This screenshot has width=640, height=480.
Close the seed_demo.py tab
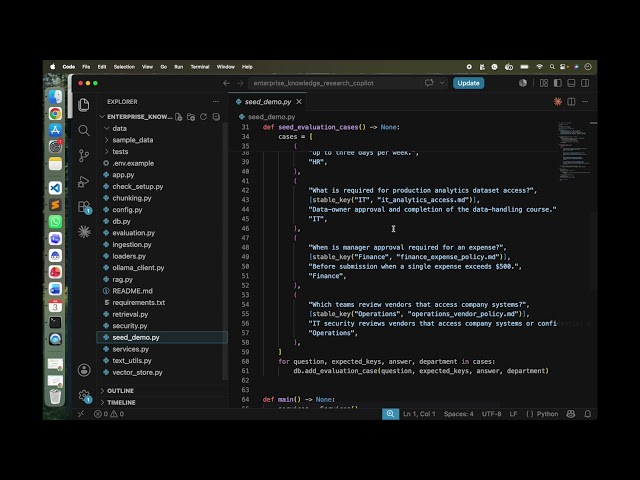coord(299,102)
